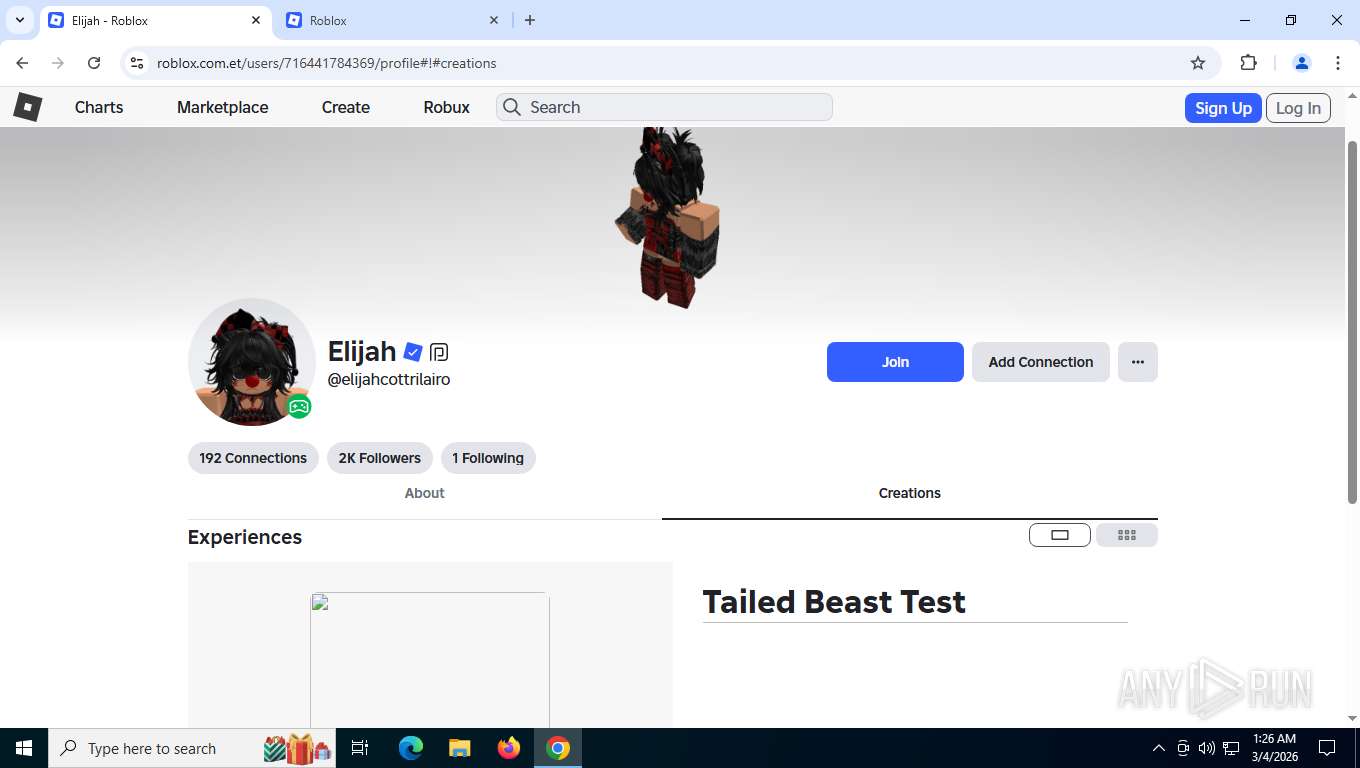The width and height of the screenshot is (1360, 768).
Task: Join Elijah's current game
Action: (x=895, y=362)
